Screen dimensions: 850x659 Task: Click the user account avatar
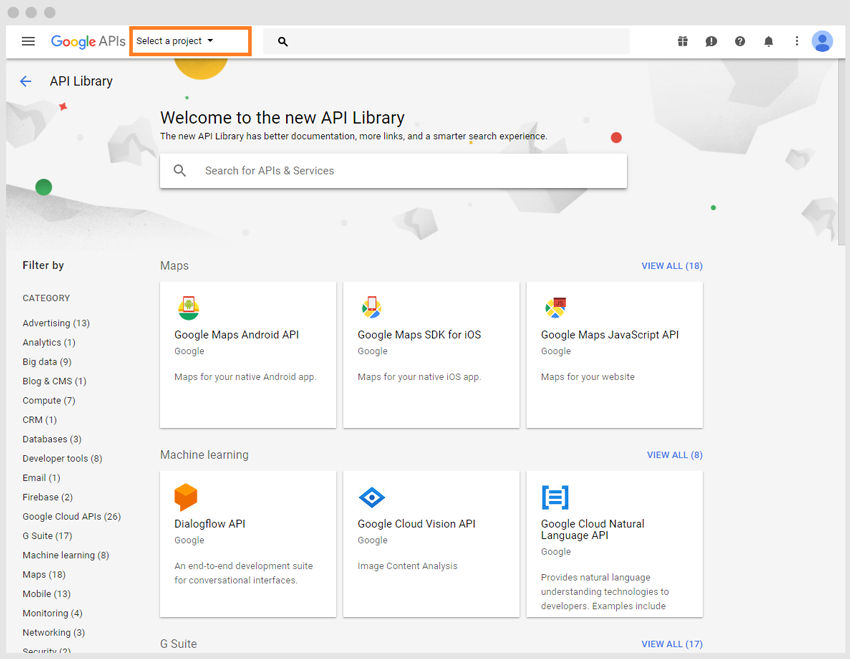tap(822, 41)
